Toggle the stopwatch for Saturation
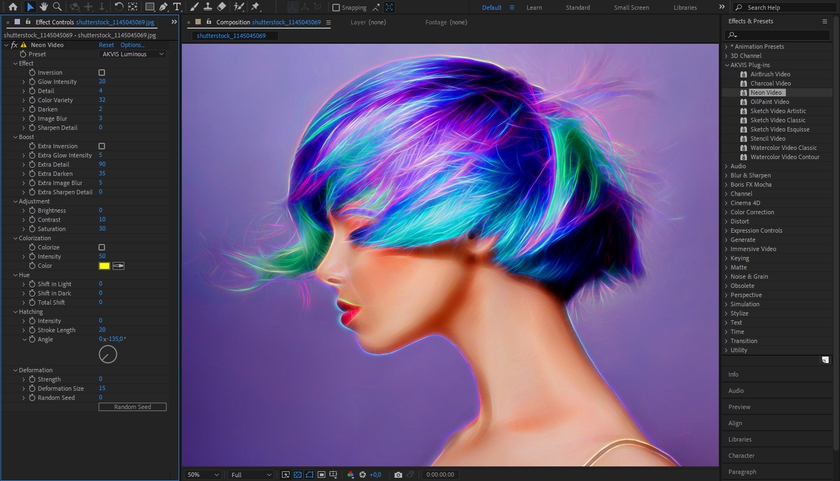 (x=32, y=229)
